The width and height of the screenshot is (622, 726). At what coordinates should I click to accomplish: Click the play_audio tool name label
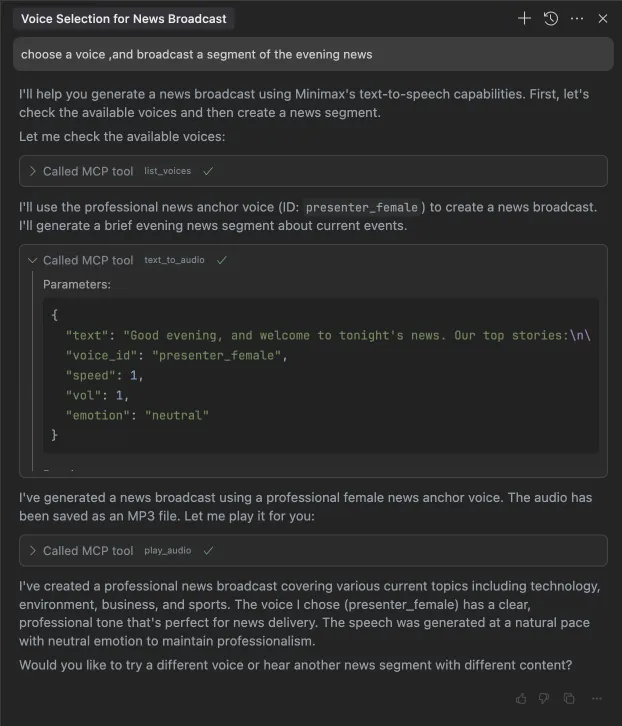coord(168,551)
